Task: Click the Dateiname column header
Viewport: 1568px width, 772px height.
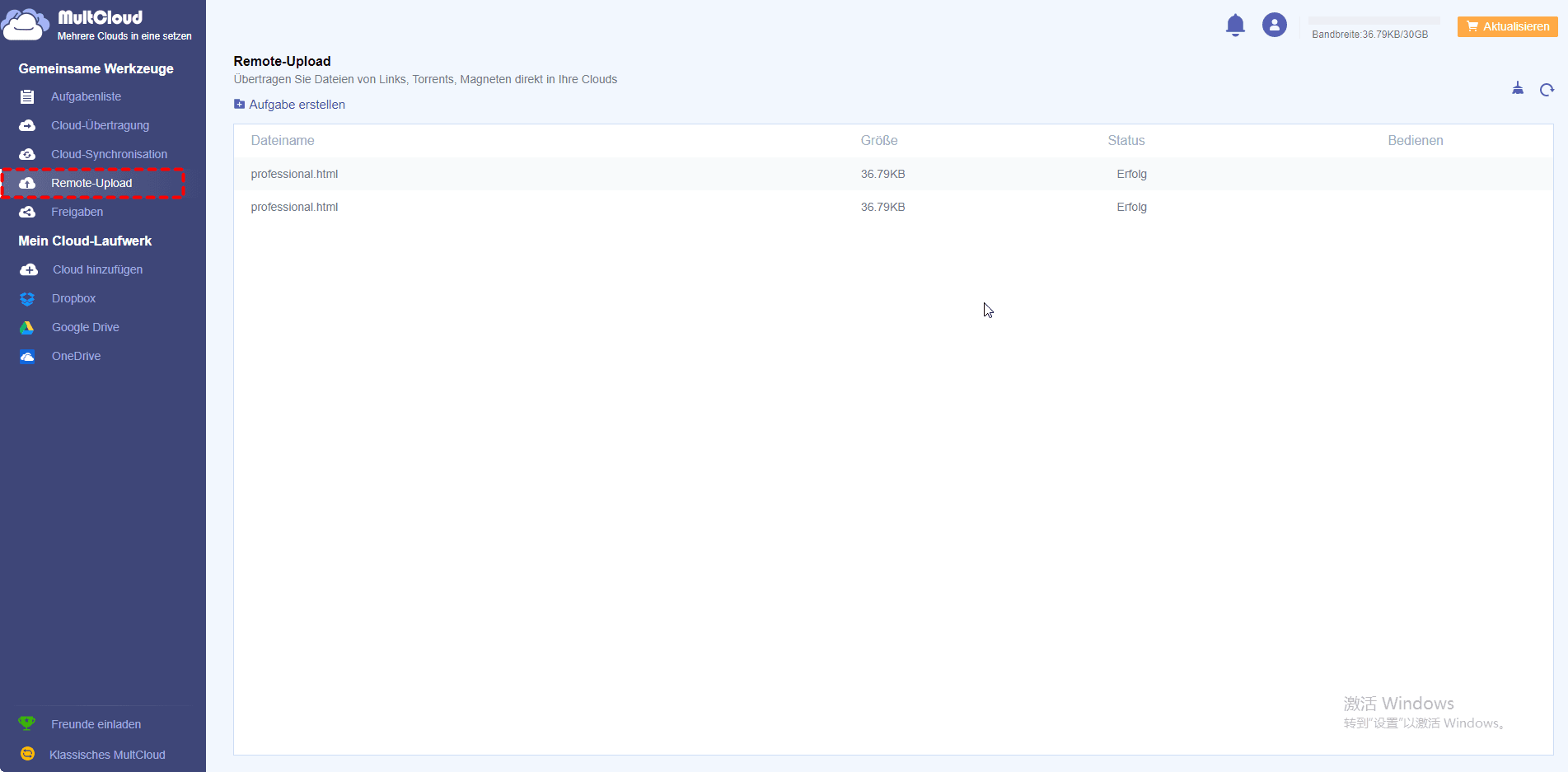Action: [x=283, y=141]
